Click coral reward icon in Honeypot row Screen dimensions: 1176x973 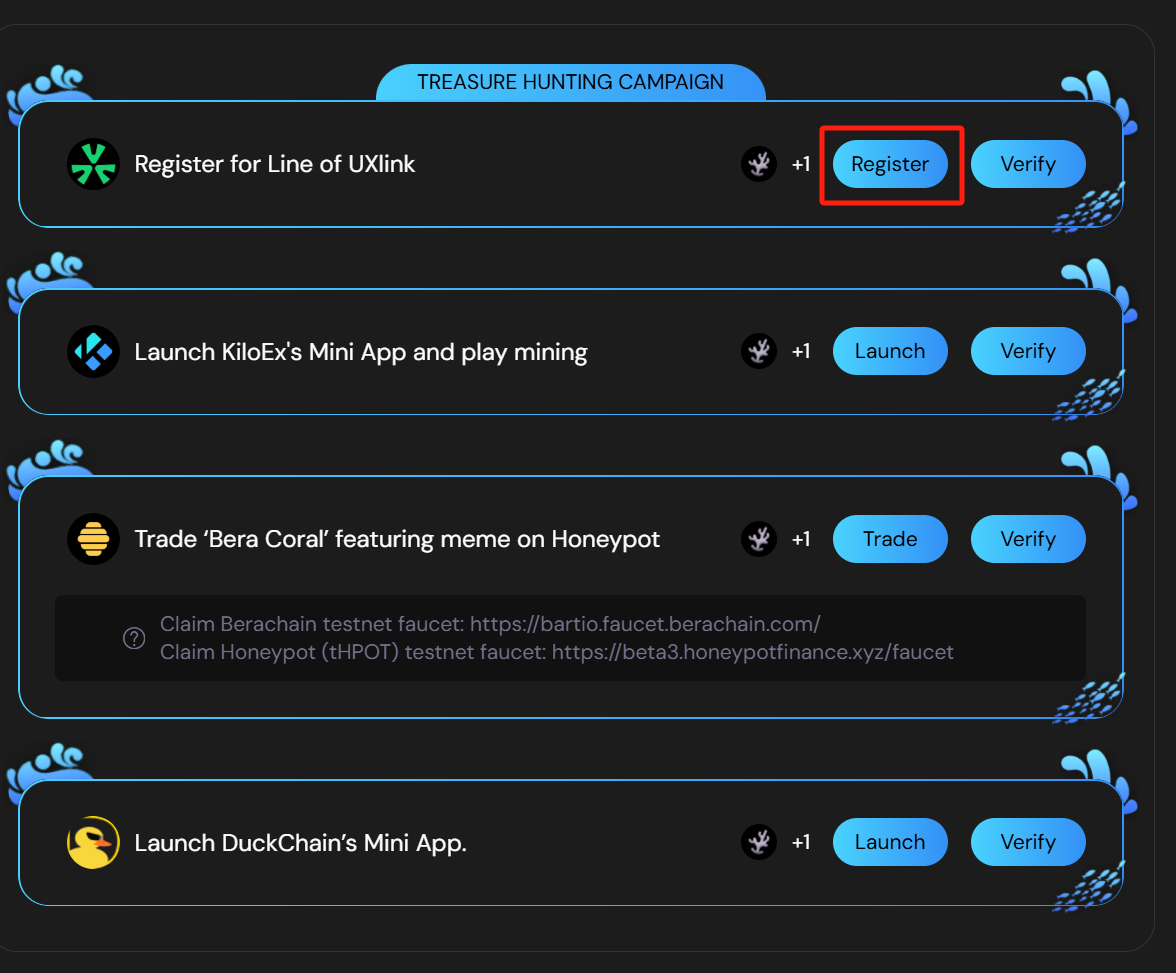759,540
